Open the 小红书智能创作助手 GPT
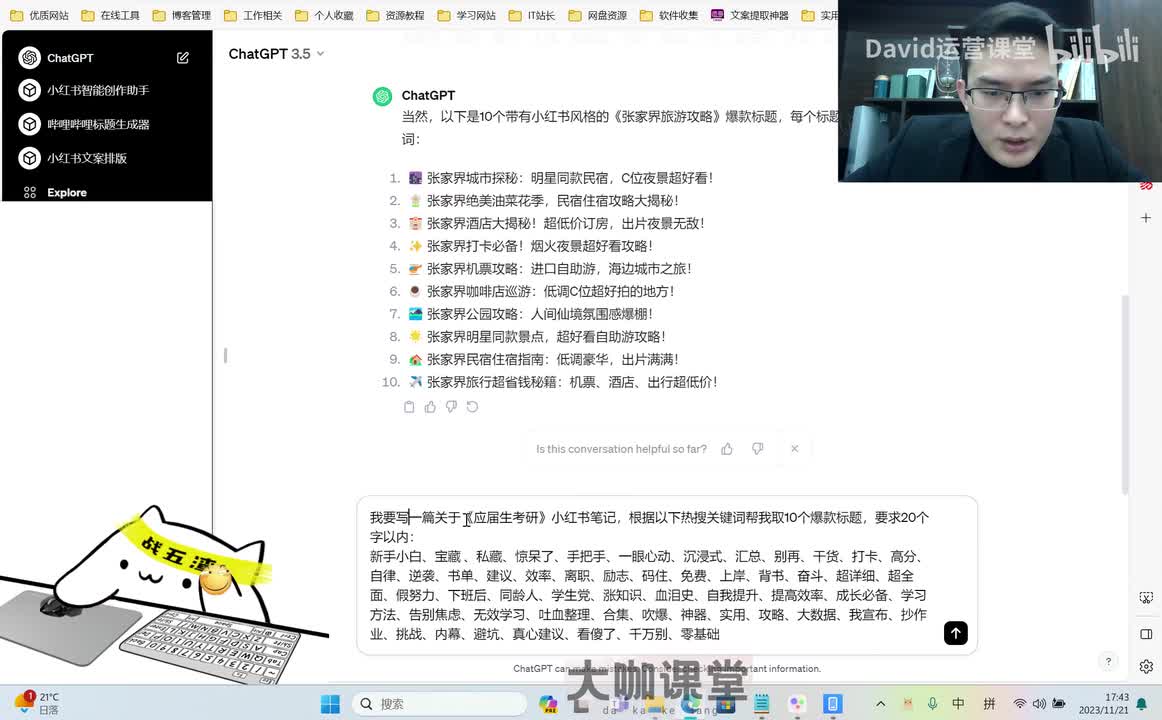 (97, 90)
